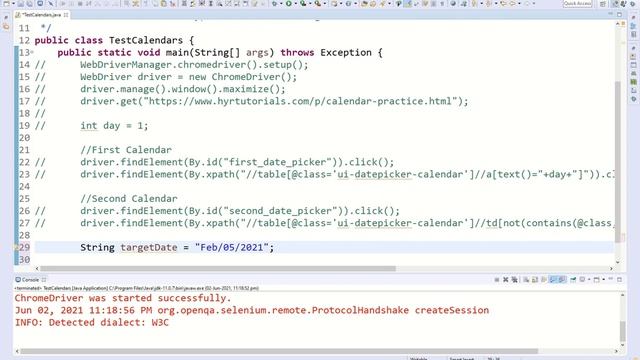Maximize the editor area

pyautogui.click(x=620, y=14)
